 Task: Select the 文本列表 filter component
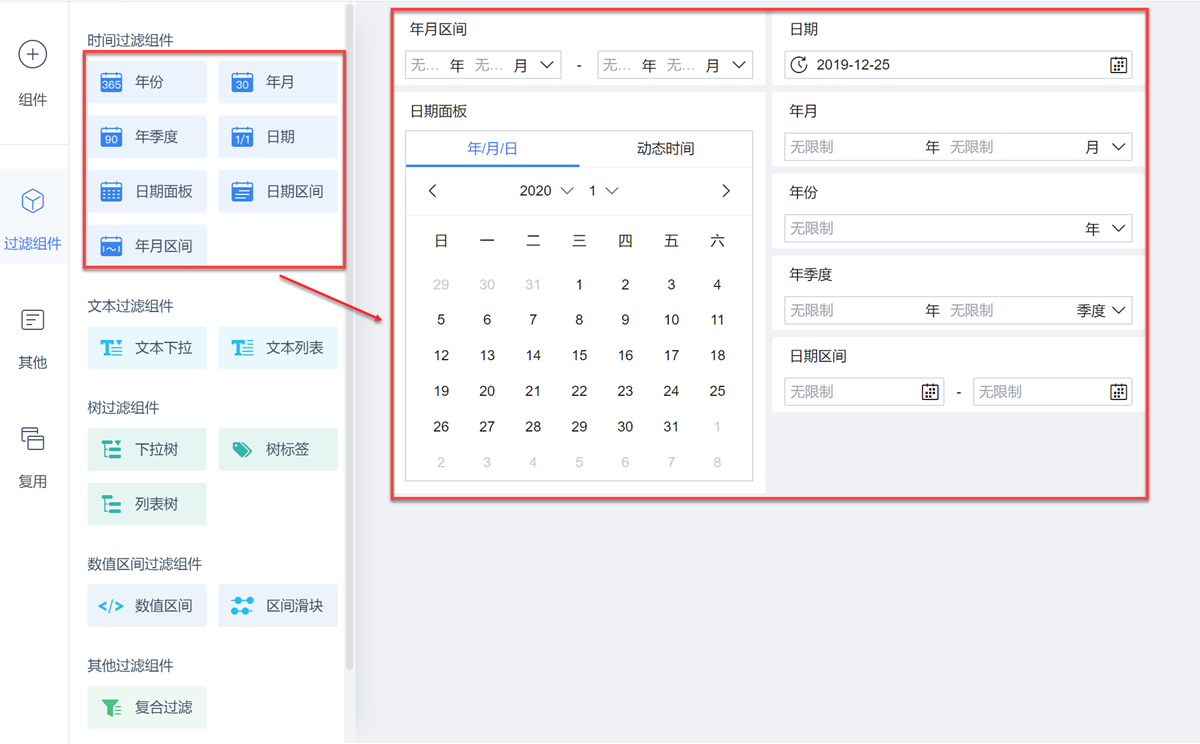[278, 348]
